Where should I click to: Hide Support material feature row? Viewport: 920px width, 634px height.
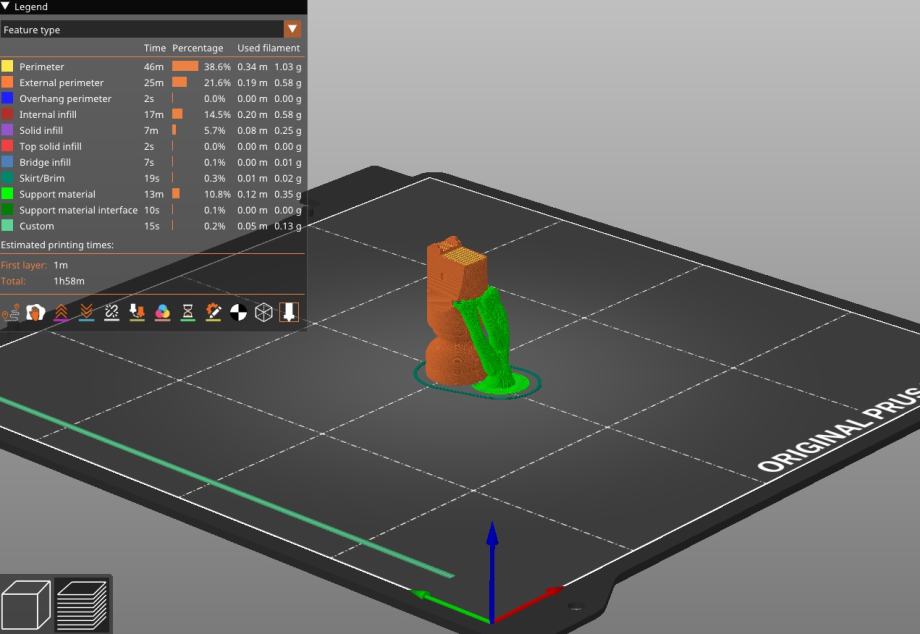57,194
